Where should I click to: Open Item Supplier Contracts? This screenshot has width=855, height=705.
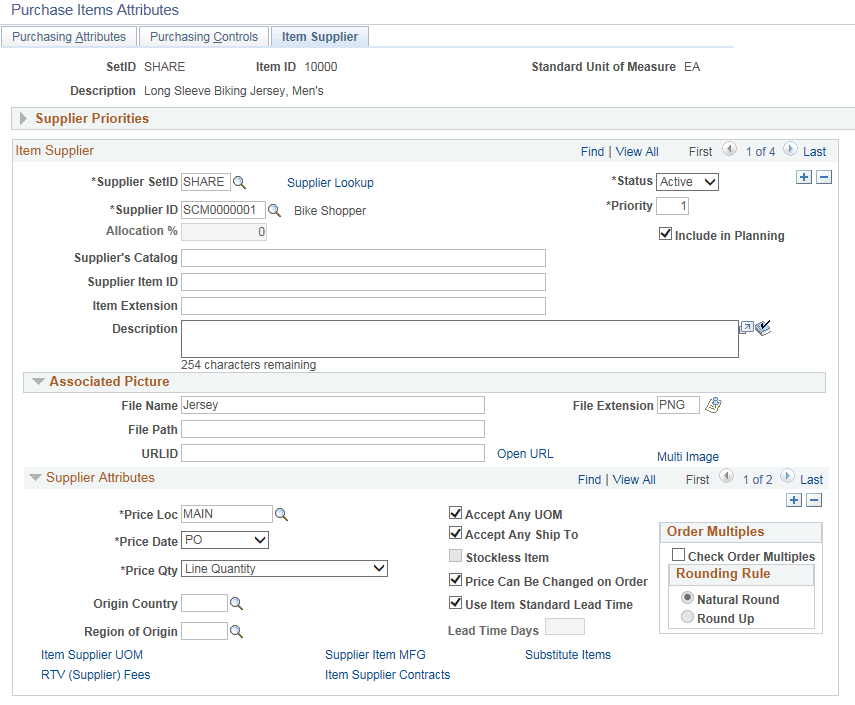[387, 675]
